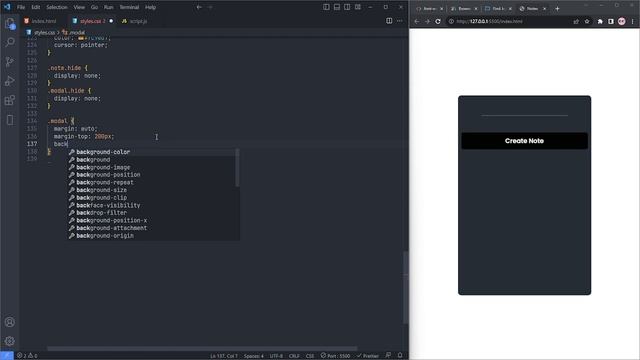Show errors and warnings in status bar

pyautogui.click(x=27, y=356)
